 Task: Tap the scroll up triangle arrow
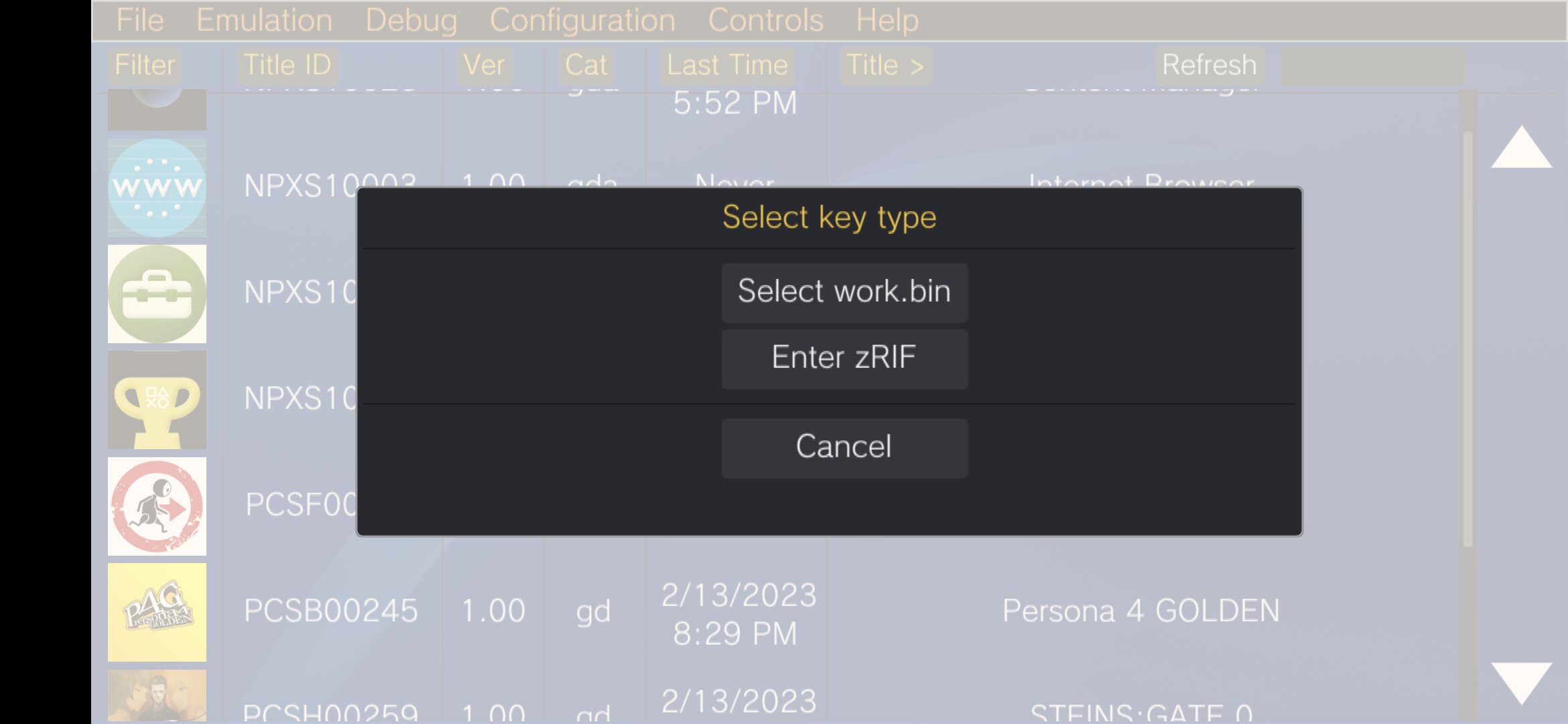pyautogui.click(x=1521, y=147)
